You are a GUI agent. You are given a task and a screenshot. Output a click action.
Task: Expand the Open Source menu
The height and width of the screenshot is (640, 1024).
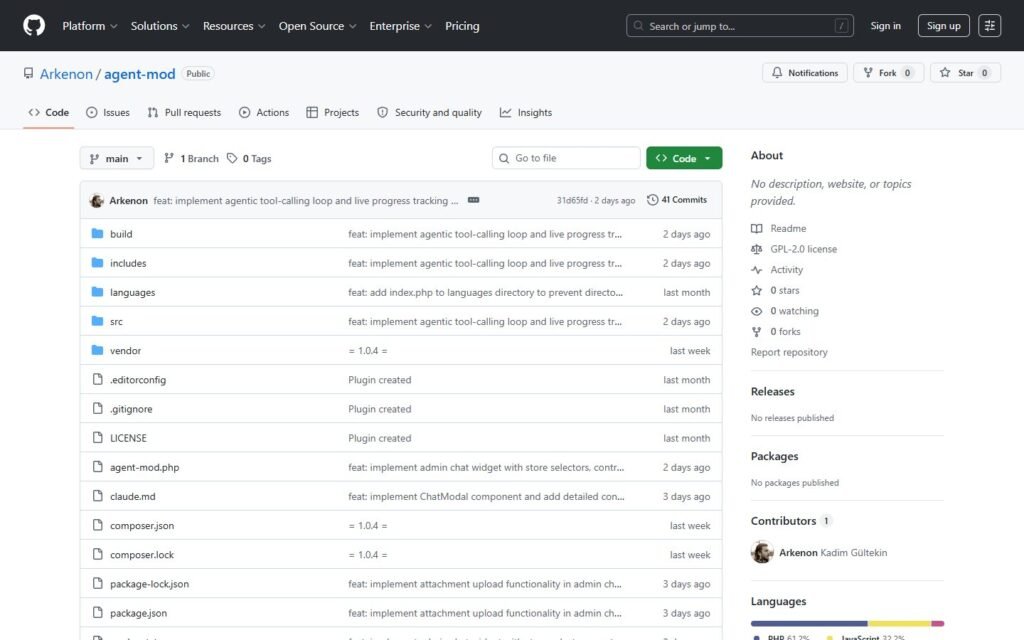coord(317,25)
